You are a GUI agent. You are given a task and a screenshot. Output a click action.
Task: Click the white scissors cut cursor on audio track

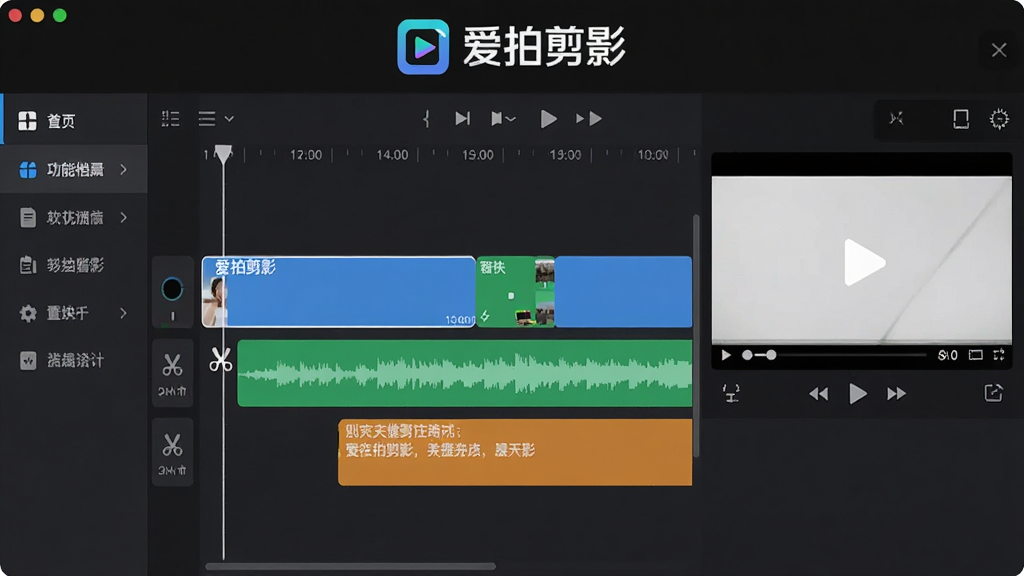point(221,360)
